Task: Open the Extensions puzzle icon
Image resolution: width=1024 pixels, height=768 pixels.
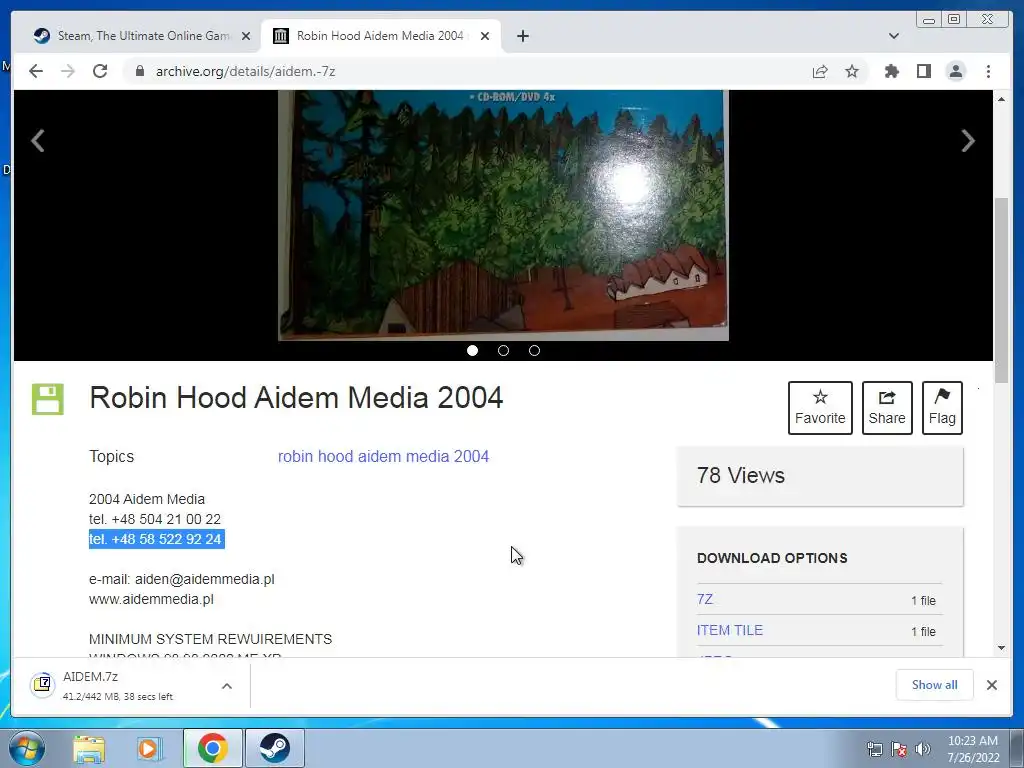Action: pyautogui.click(x=891, y=71)
